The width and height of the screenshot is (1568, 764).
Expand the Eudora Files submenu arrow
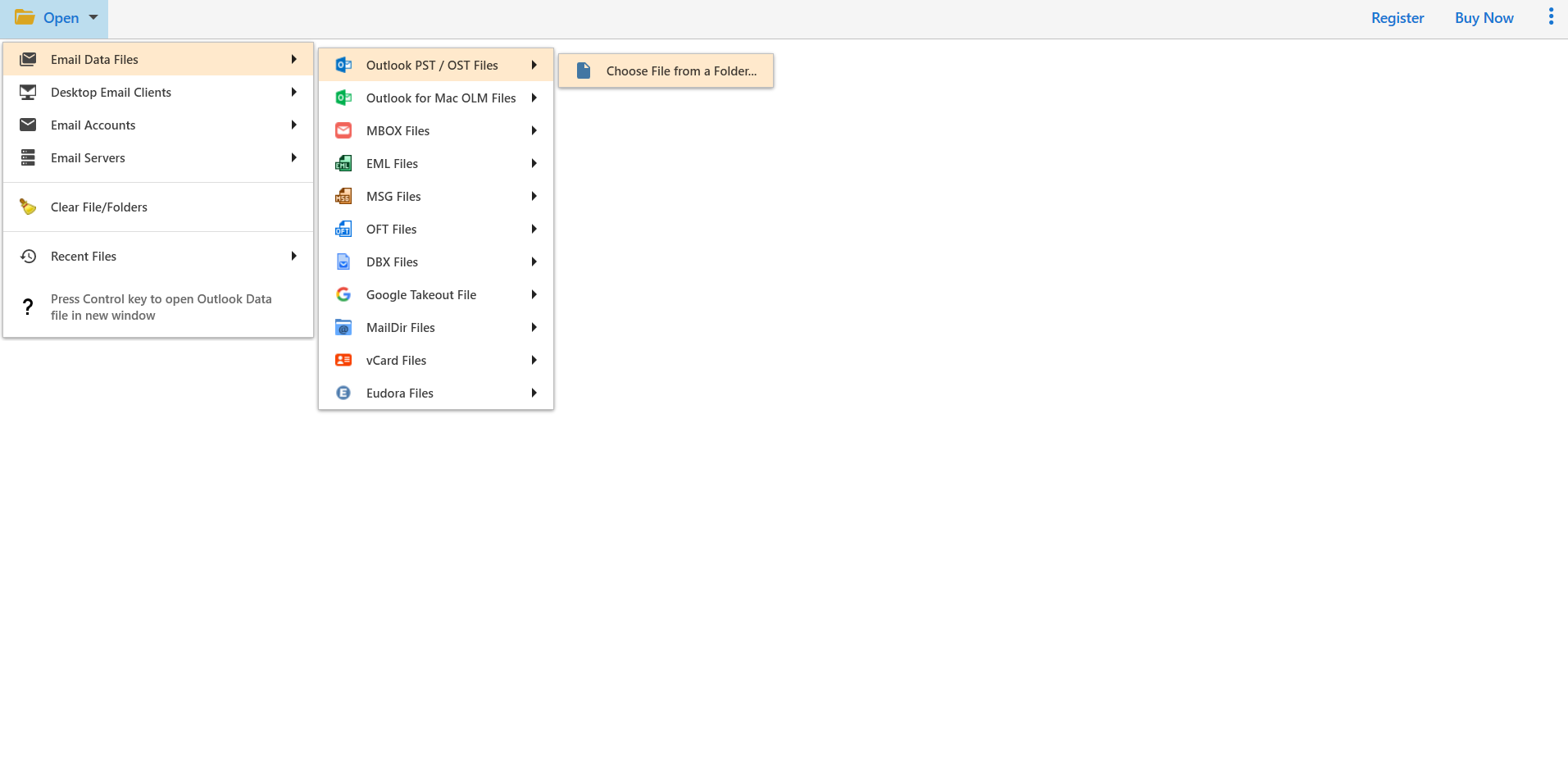(x=534, y=393)
